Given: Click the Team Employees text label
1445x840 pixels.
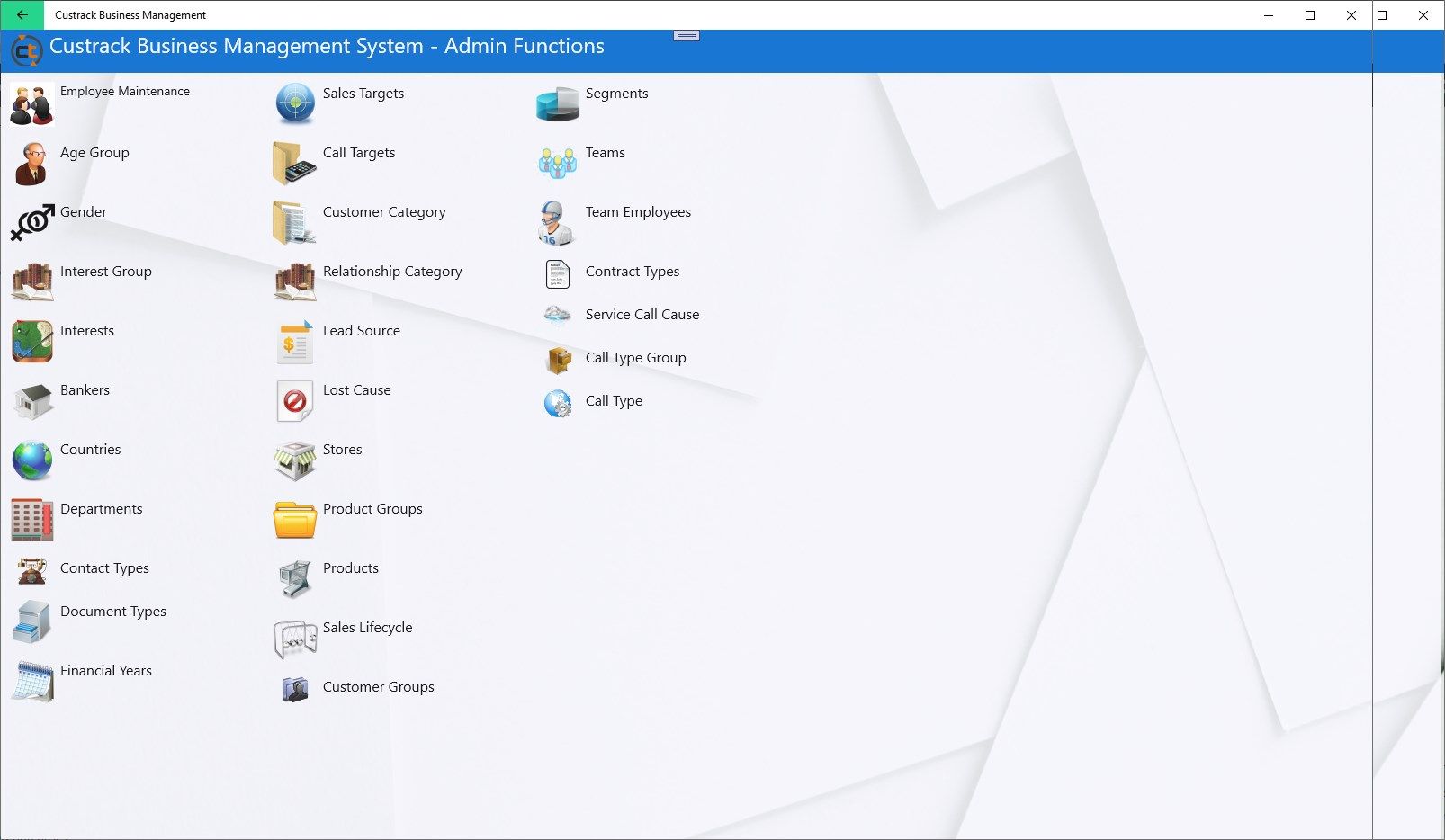Looking at the screenshot, I should [639, 212].
